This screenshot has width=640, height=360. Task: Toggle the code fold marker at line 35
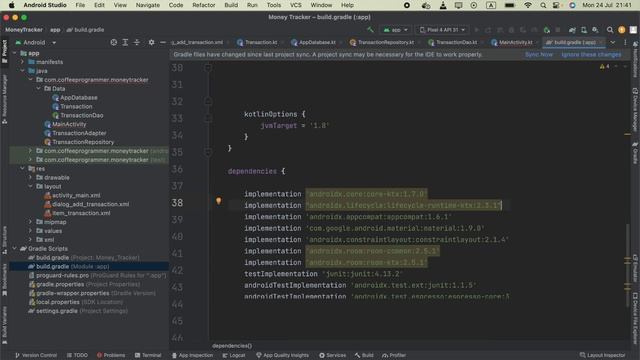[x=208, y=152]
